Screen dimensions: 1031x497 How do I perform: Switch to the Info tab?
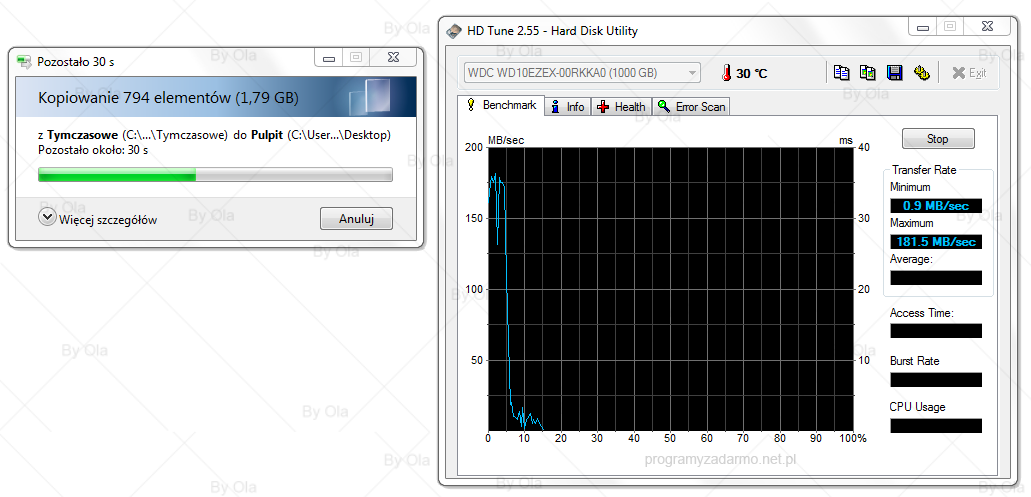(x=568, y=106)
